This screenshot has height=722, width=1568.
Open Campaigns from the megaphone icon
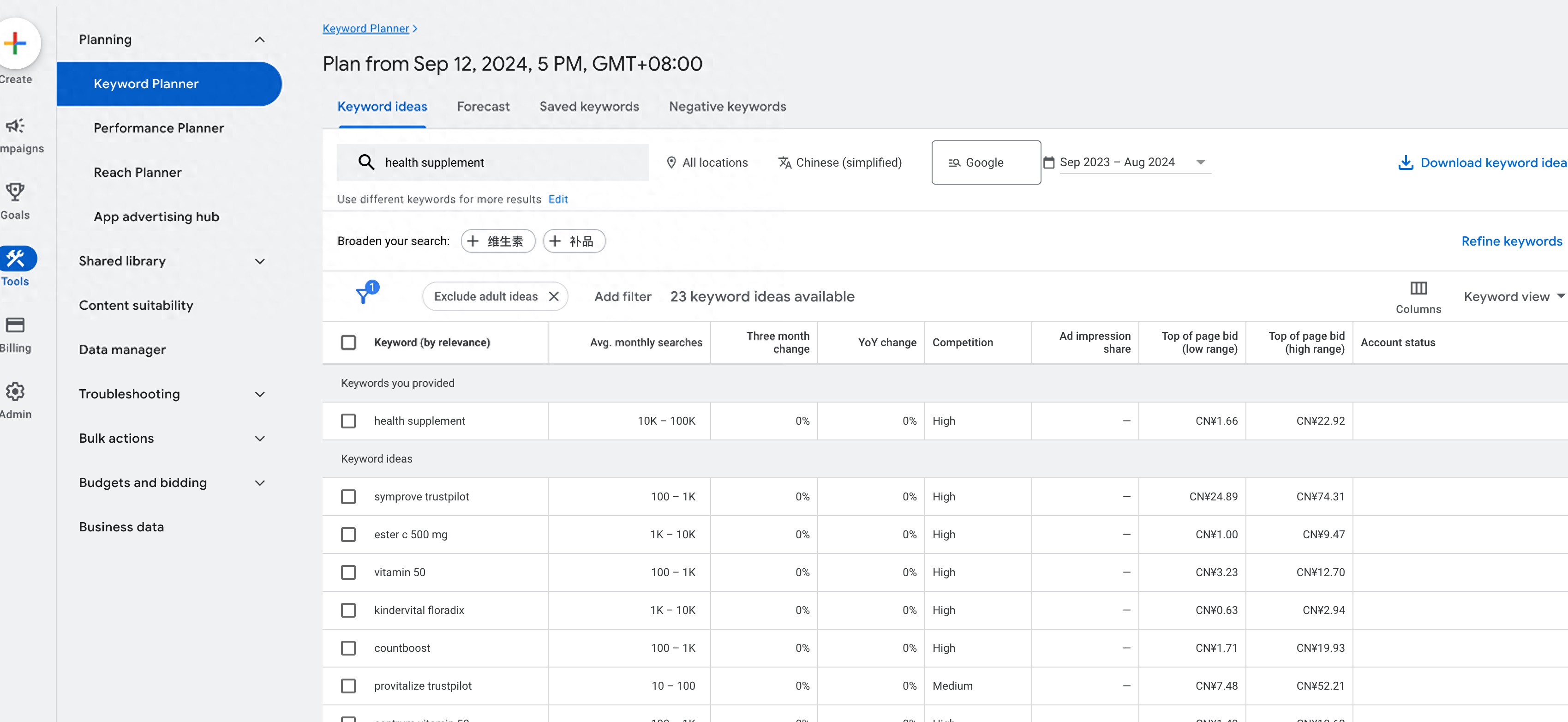pos(15,126)
